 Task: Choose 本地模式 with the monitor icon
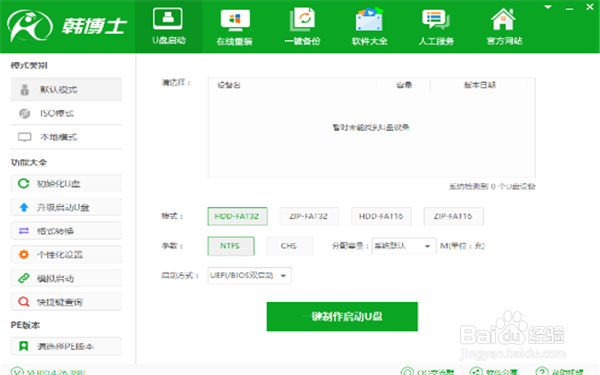(66, 137)
